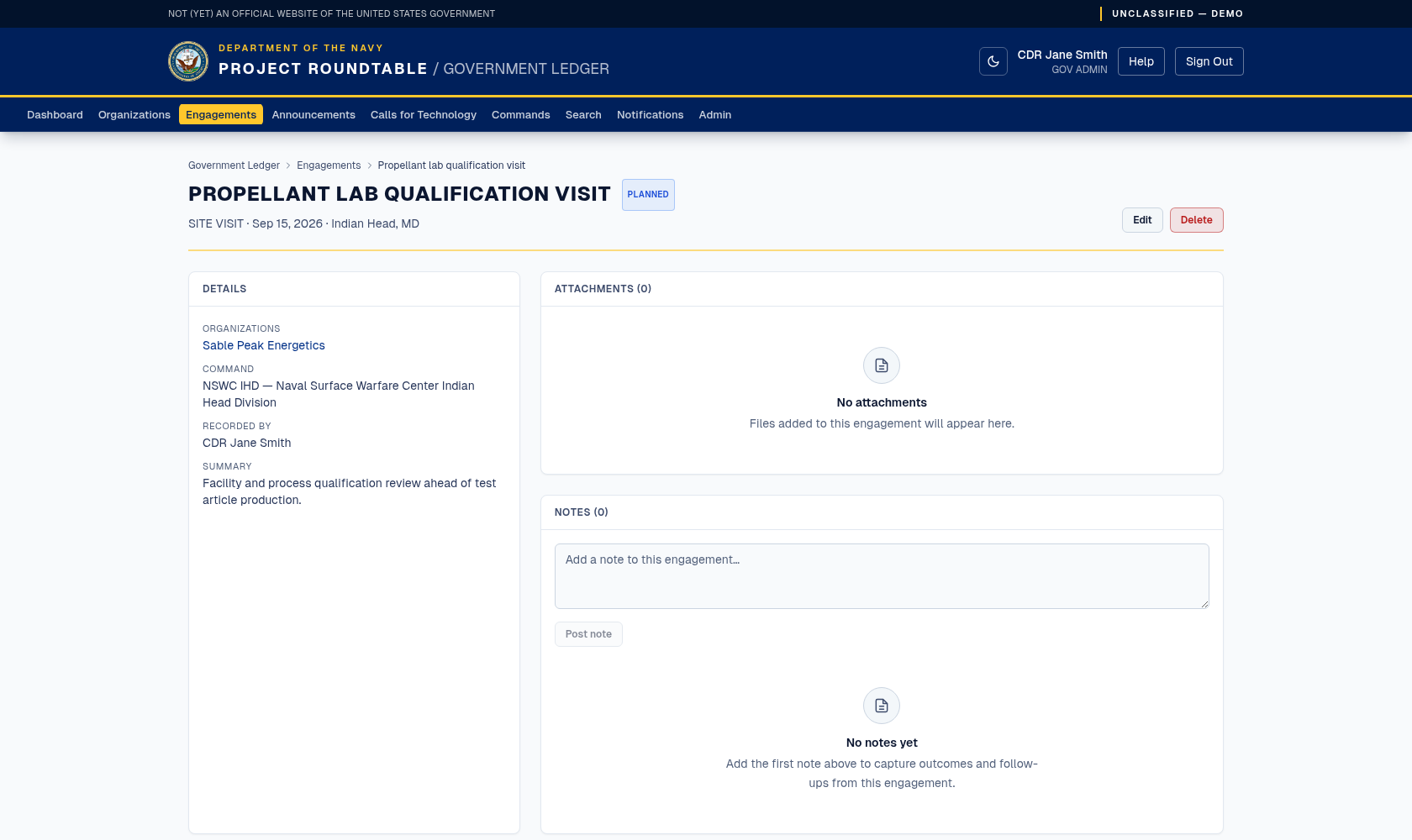The image size is (1412, 840).
Task: Click the No notes yet document icon
Action: (x=882, y=706)
